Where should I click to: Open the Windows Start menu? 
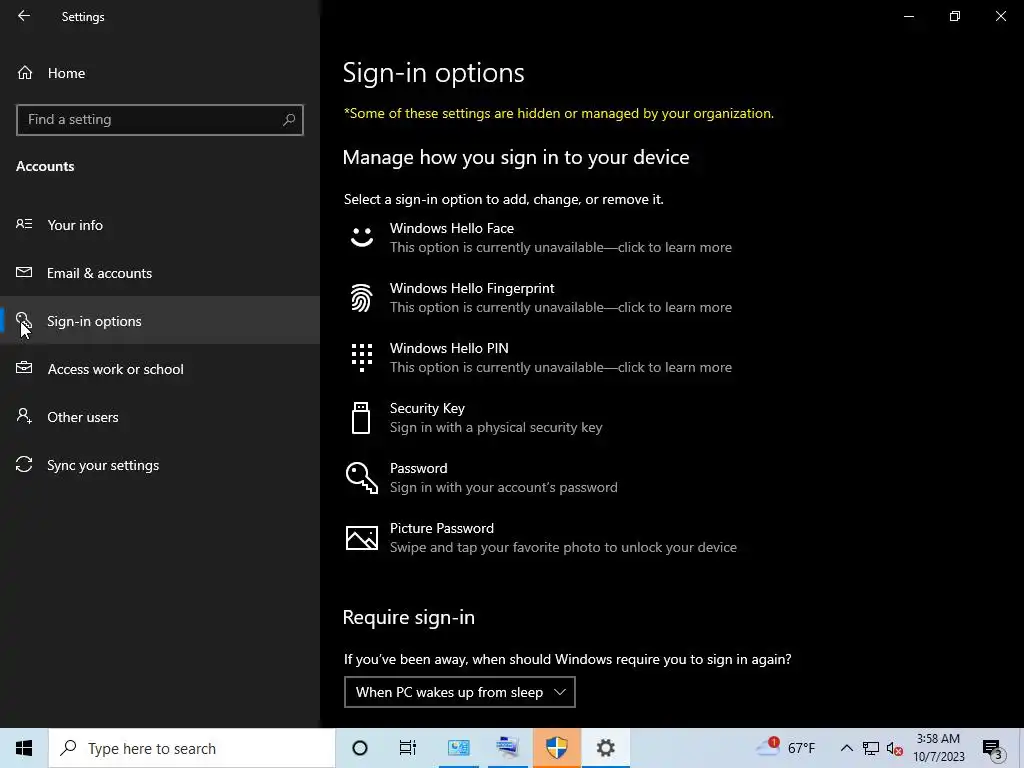(x=24, y=748)
